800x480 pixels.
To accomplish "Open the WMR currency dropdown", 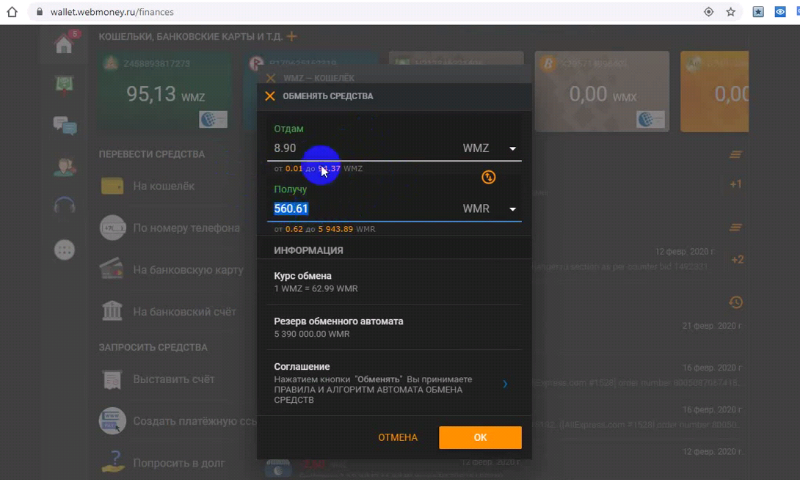I will [x=512, y=209].
